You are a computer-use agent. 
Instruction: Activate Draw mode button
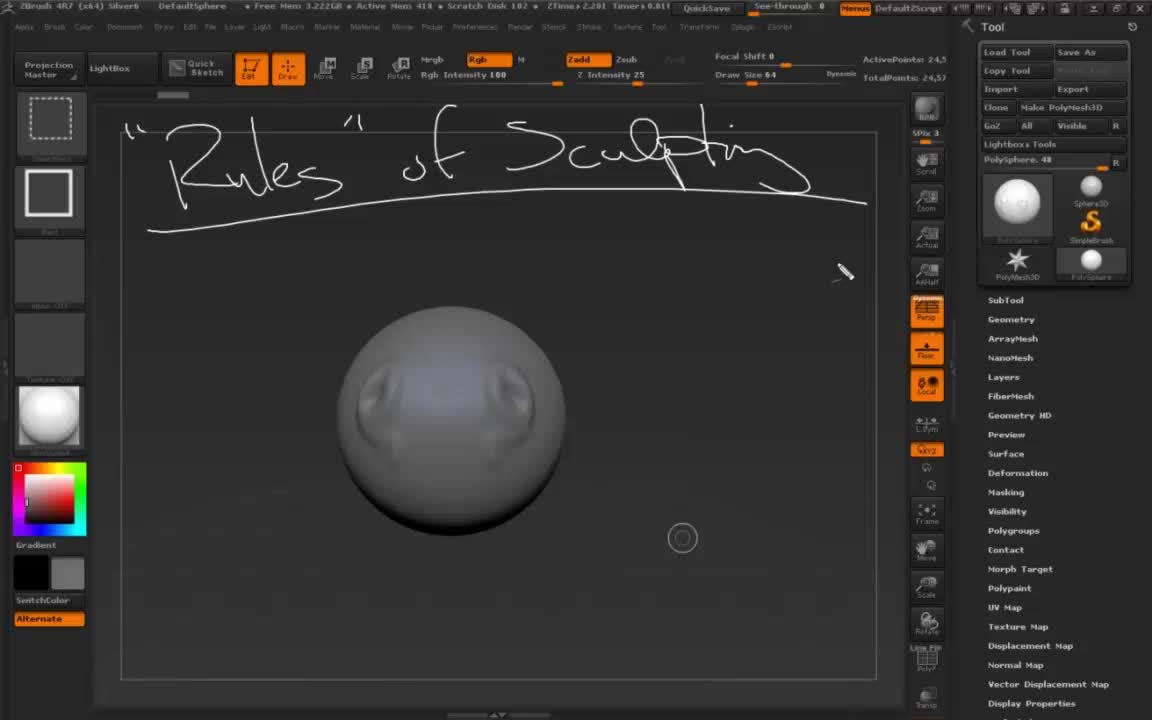coord(288,69)
